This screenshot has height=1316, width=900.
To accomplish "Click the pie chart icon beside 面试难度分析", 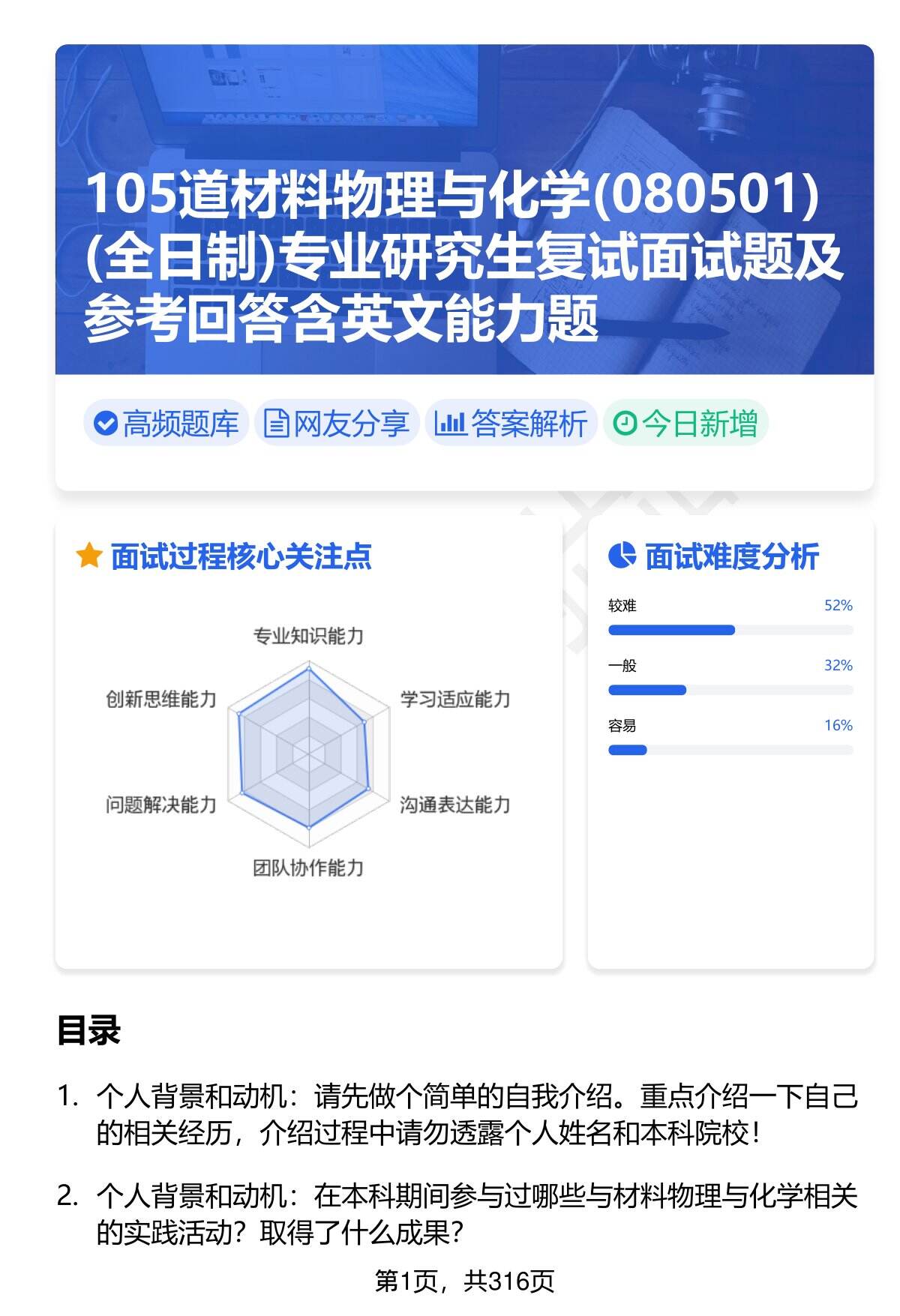I will point(622,556).
